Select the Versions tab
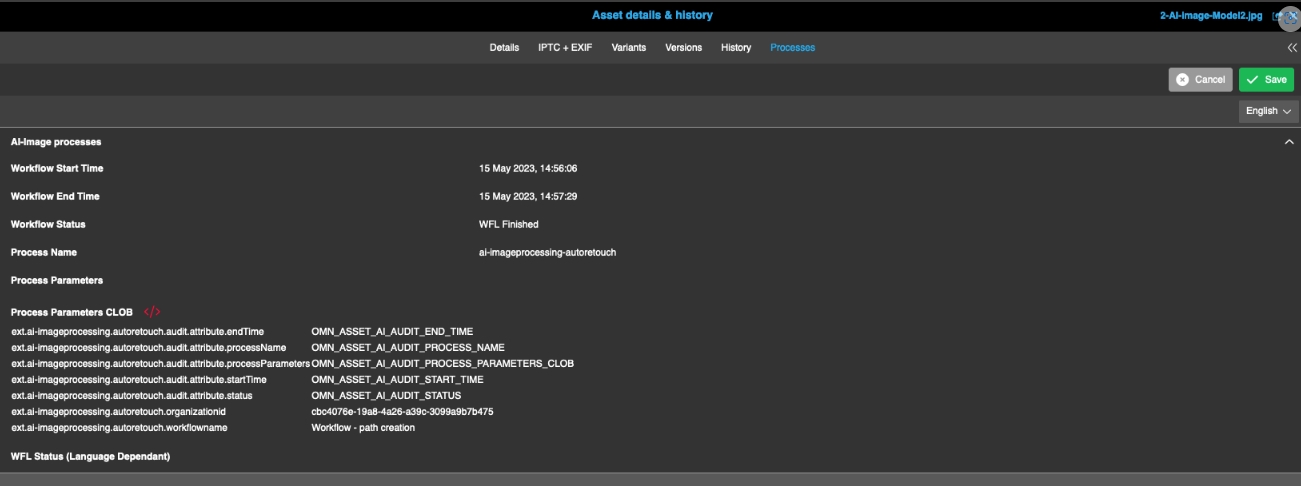The image size is (1301, 486). coord(683,48)
